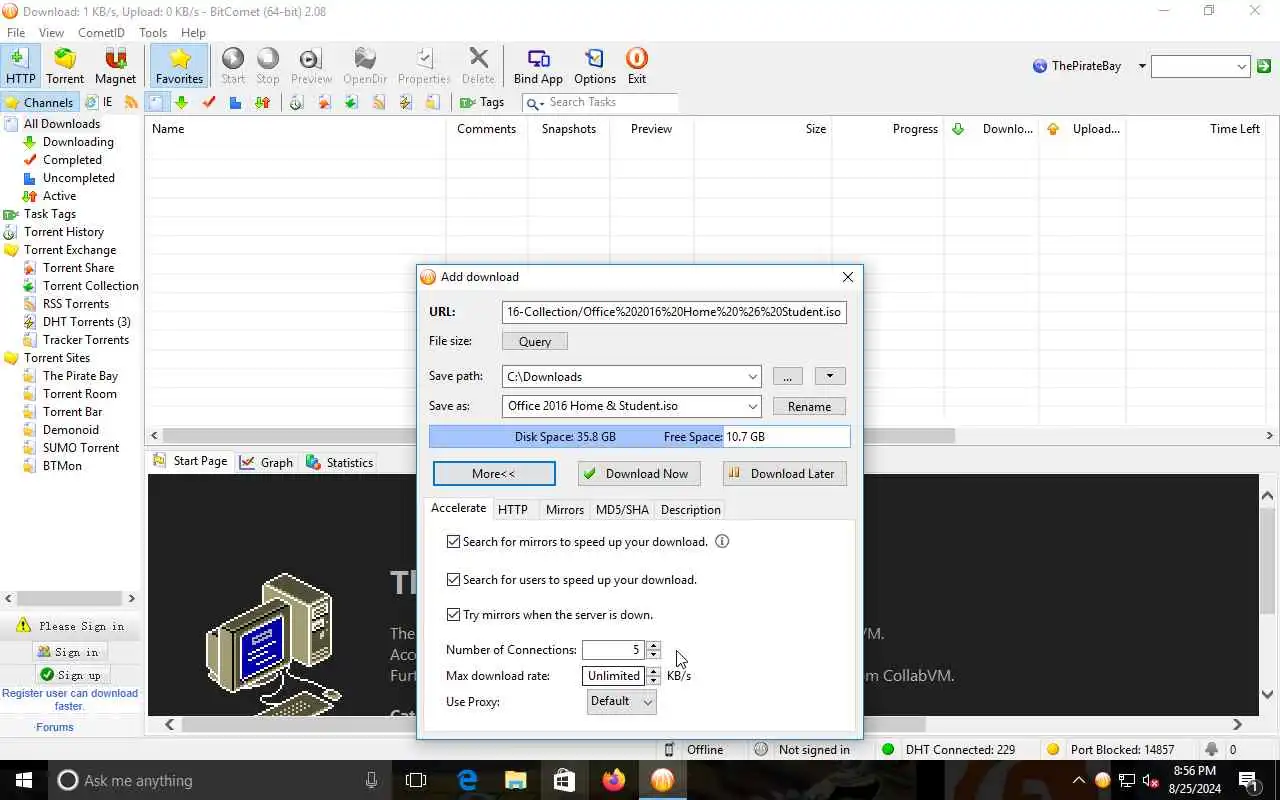
Task: Click the Torrent History clock icon
Action: [296, 102]
